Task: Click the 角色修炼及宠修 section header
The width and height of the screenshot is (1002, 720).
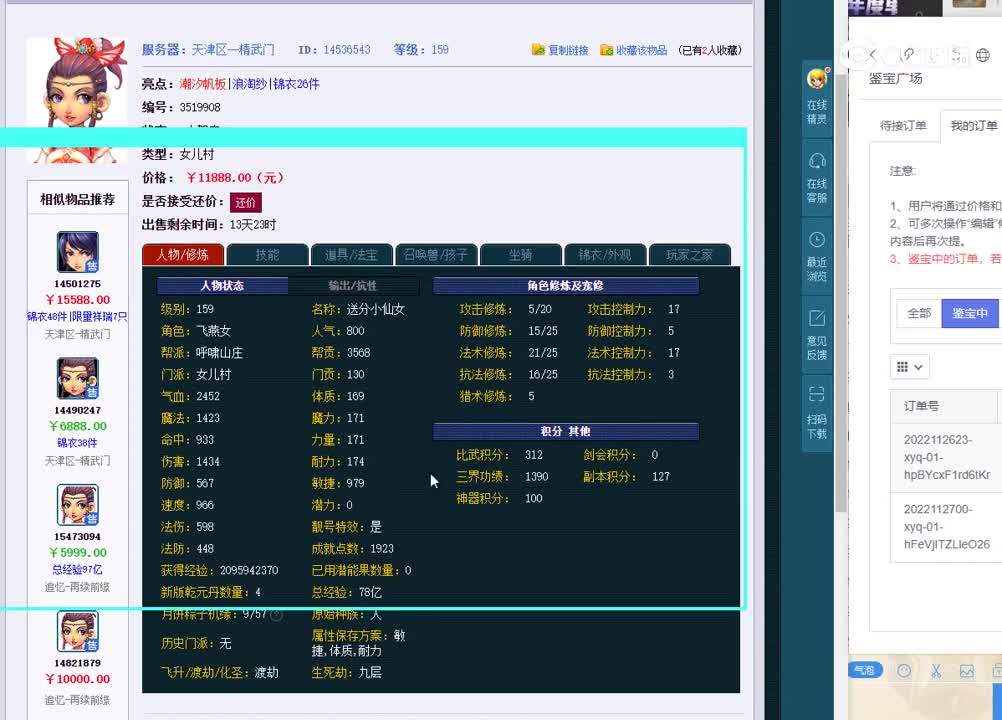Action: coord(566,286)
